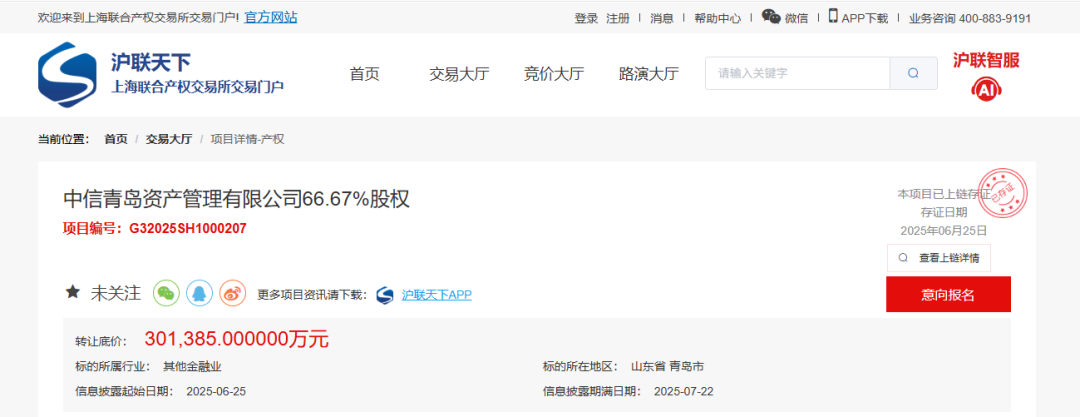Click the APP下载 link
This screenshot has width=1080, height=417.
(x=864, y=19)
